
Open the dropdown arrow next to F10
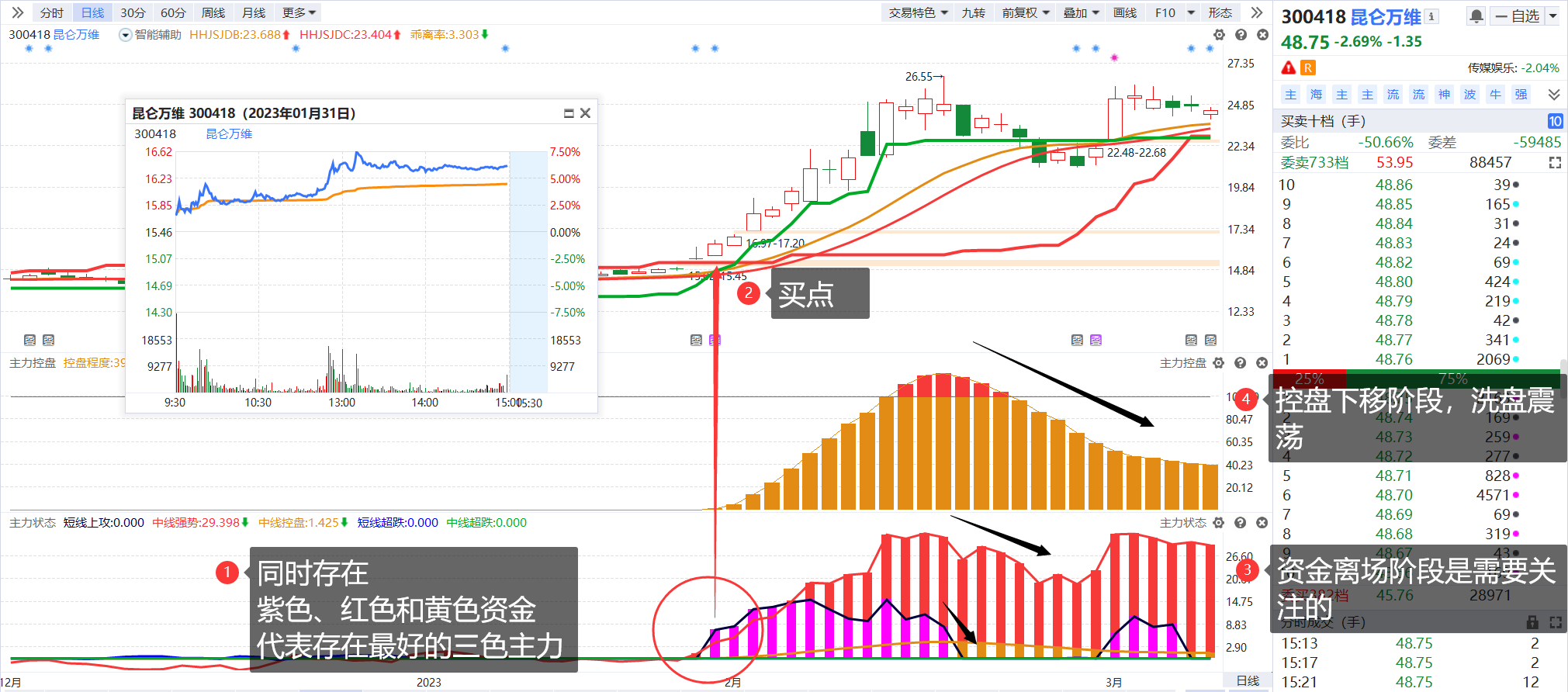click(x=1191, y=12)
